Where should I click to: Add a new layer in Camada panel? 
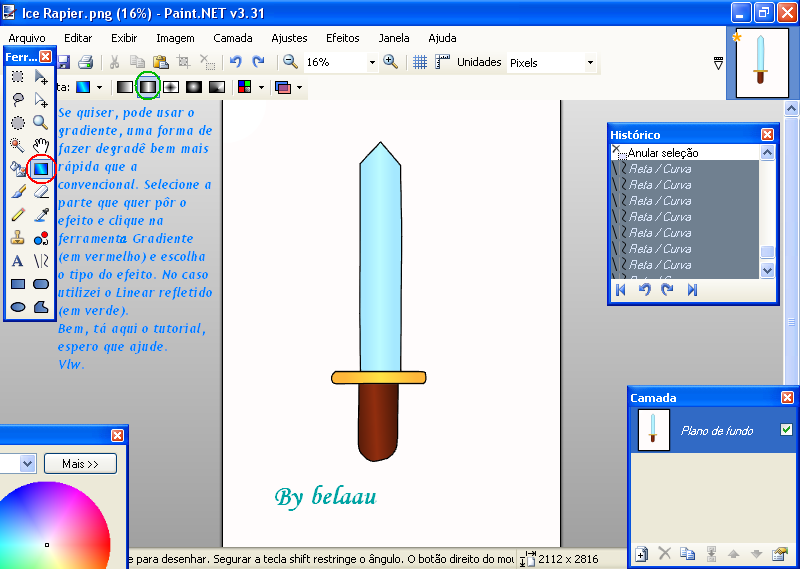coord(642,553)
